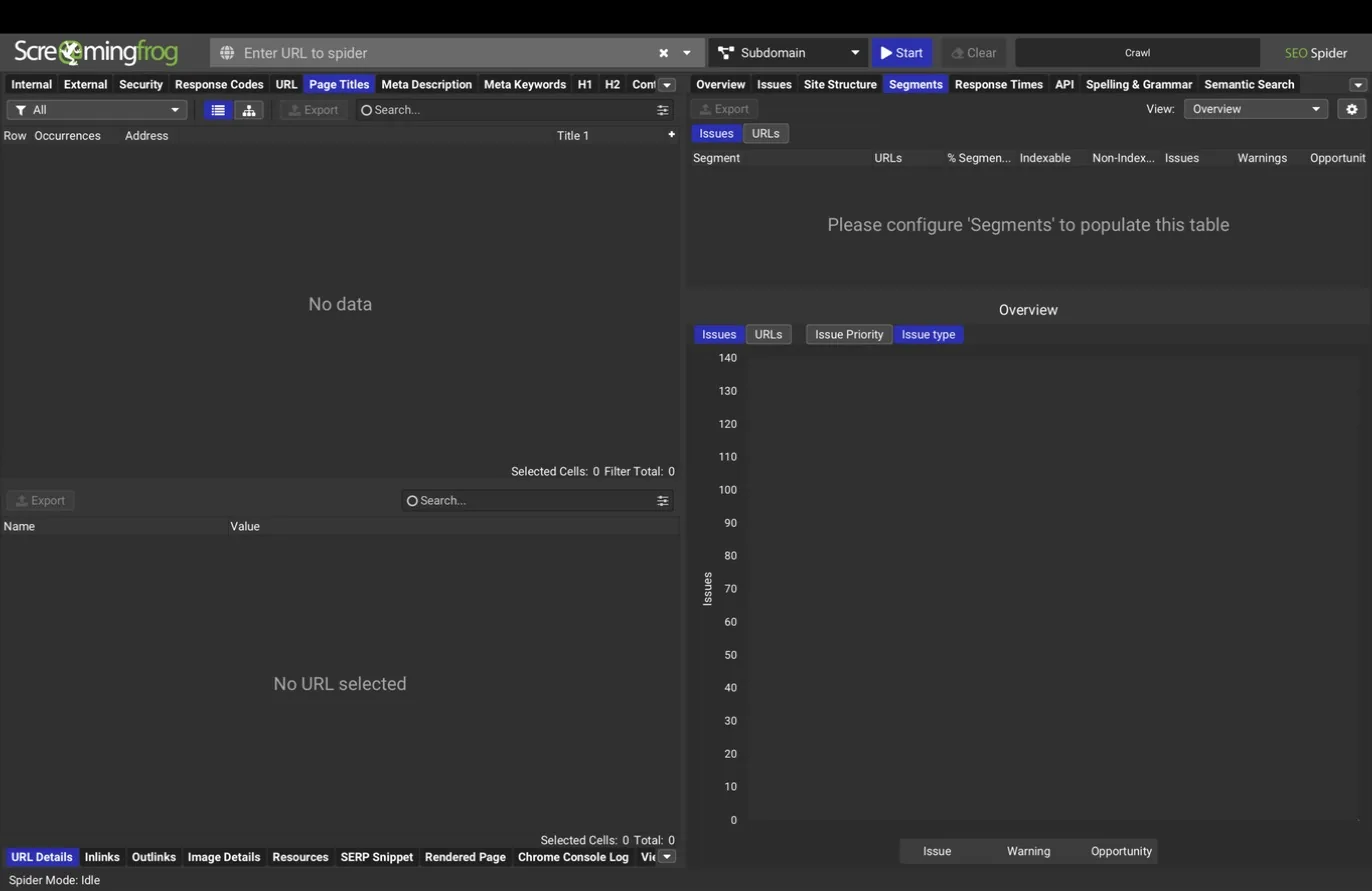Select Issue type chart grouping

point(928,335)
